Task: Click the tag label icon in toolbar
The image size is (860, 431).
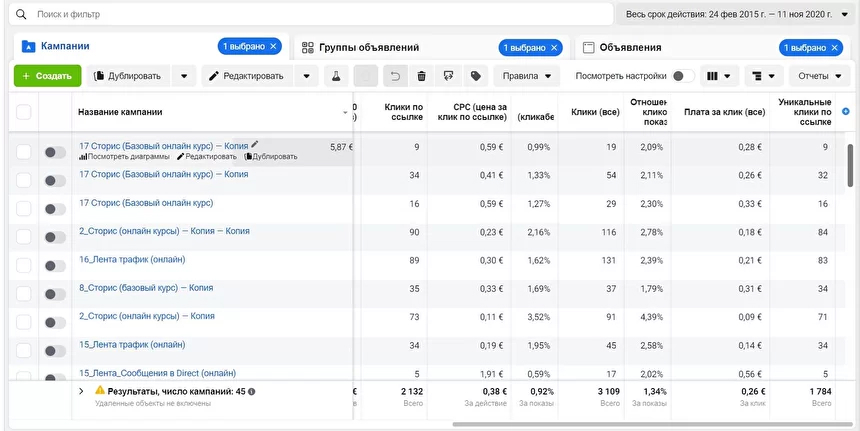Action: [476, 76]
